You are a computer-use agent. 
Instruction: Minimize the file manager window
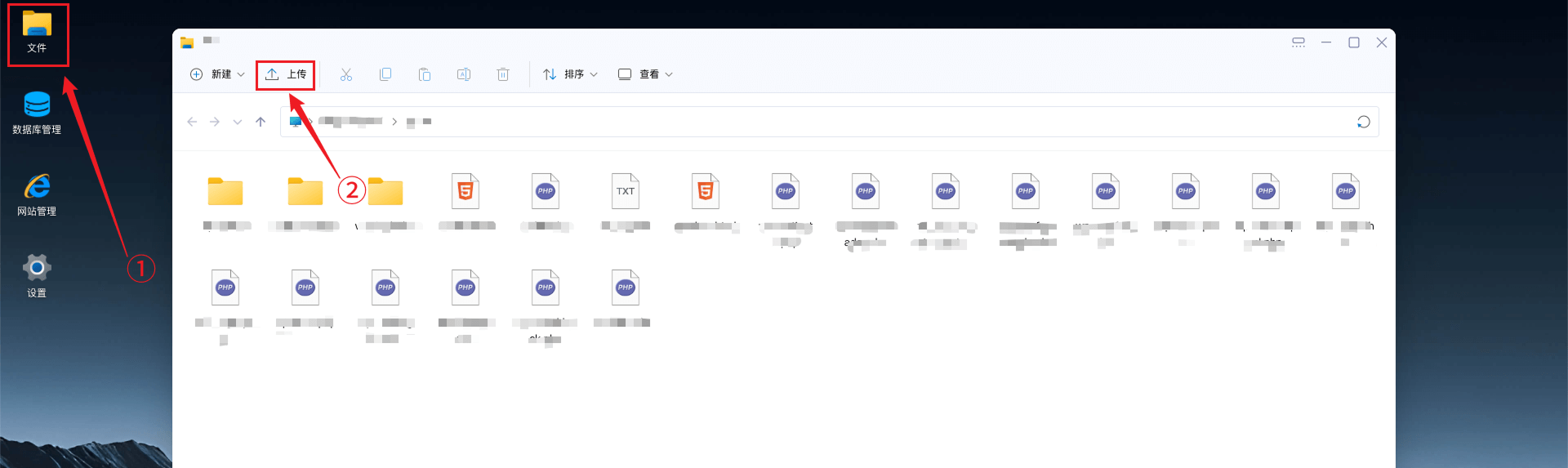(1326, 42)
